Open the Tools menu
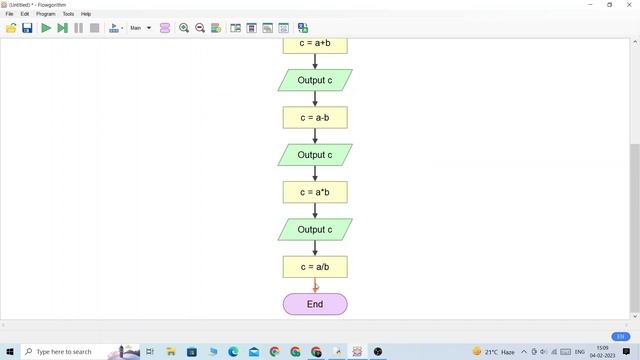This screenshot has height=360, width=640. (x=68, y=14)
